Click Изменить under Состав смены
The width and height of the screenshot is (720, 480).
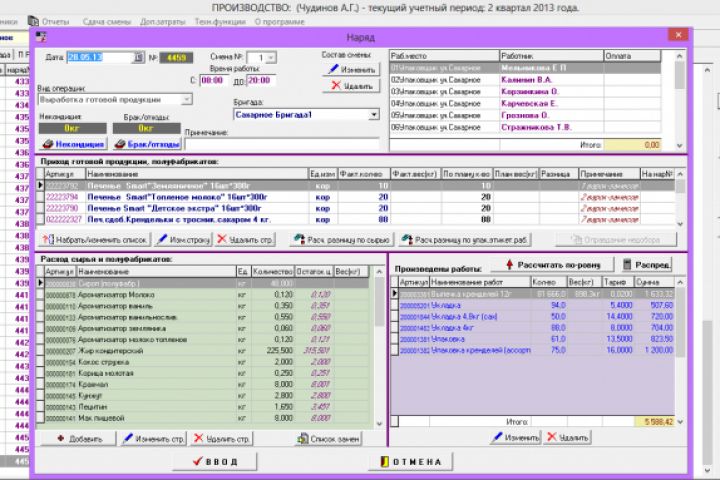(x=351, y=70)
